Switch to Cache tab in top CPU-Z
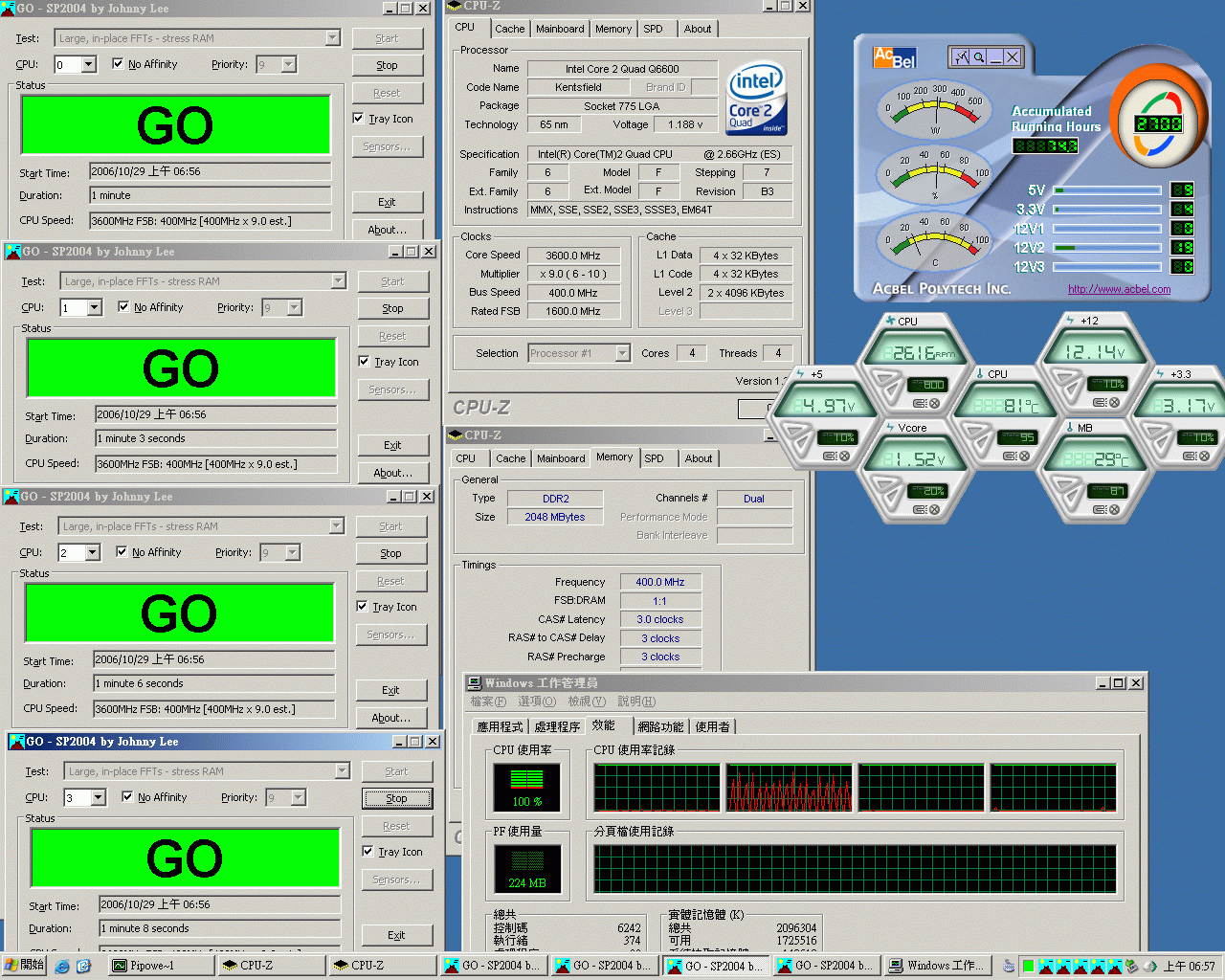 [x=509, y=30]
